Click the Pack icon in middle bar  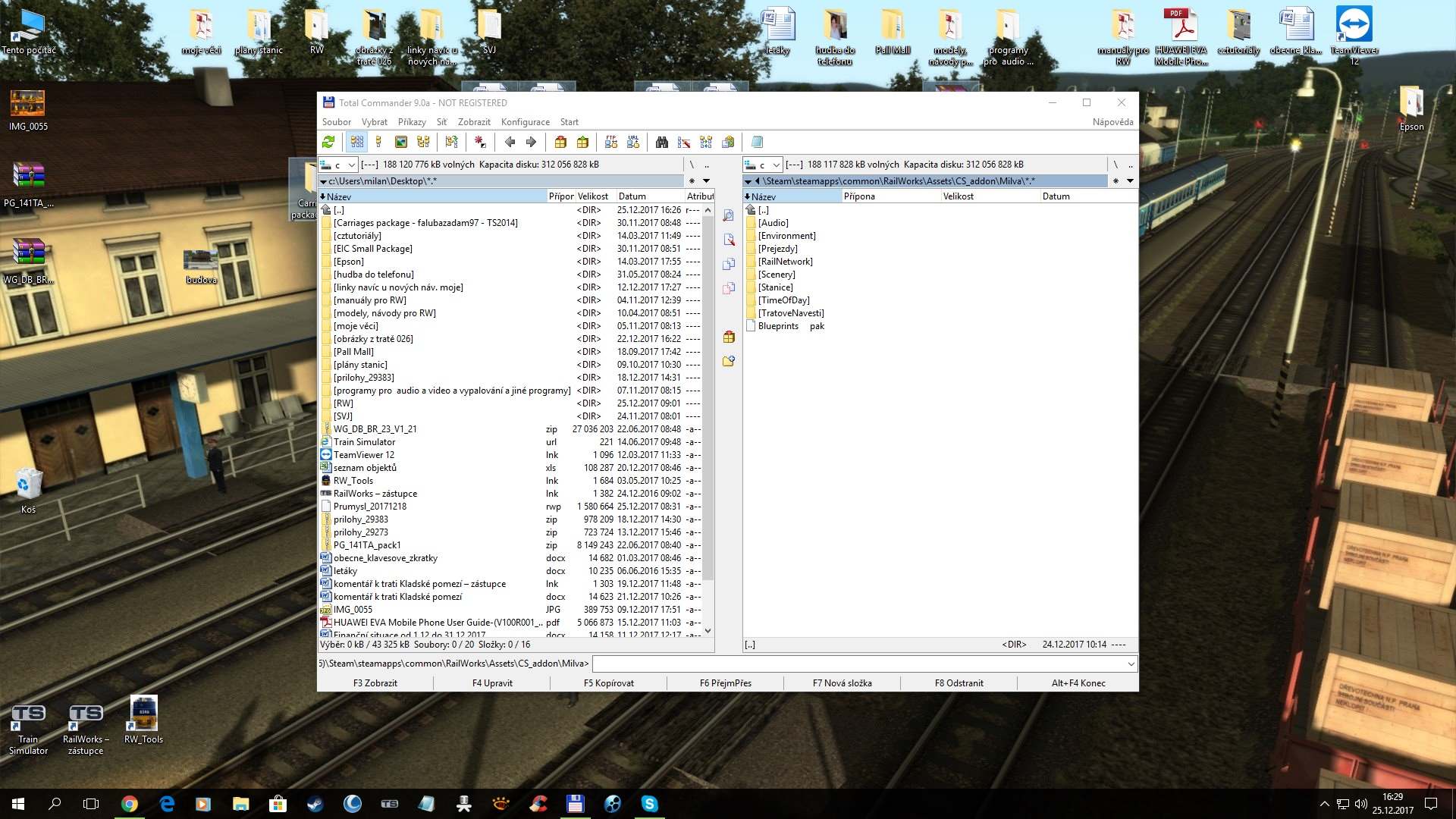click(729, 337)
